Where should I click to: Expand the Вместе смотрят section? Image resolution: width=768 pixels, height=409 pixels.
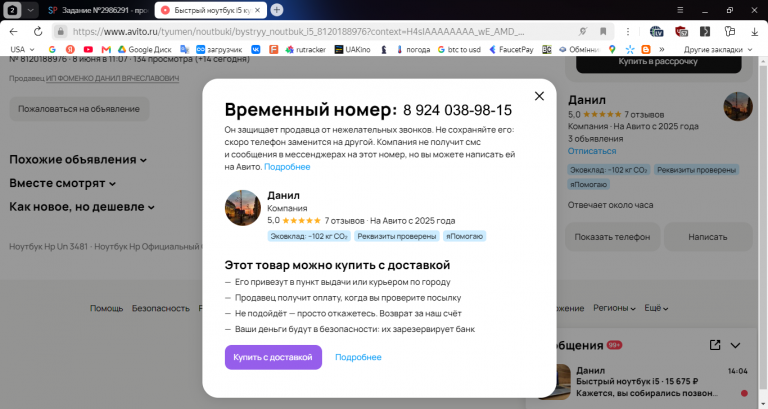point(63,183)
